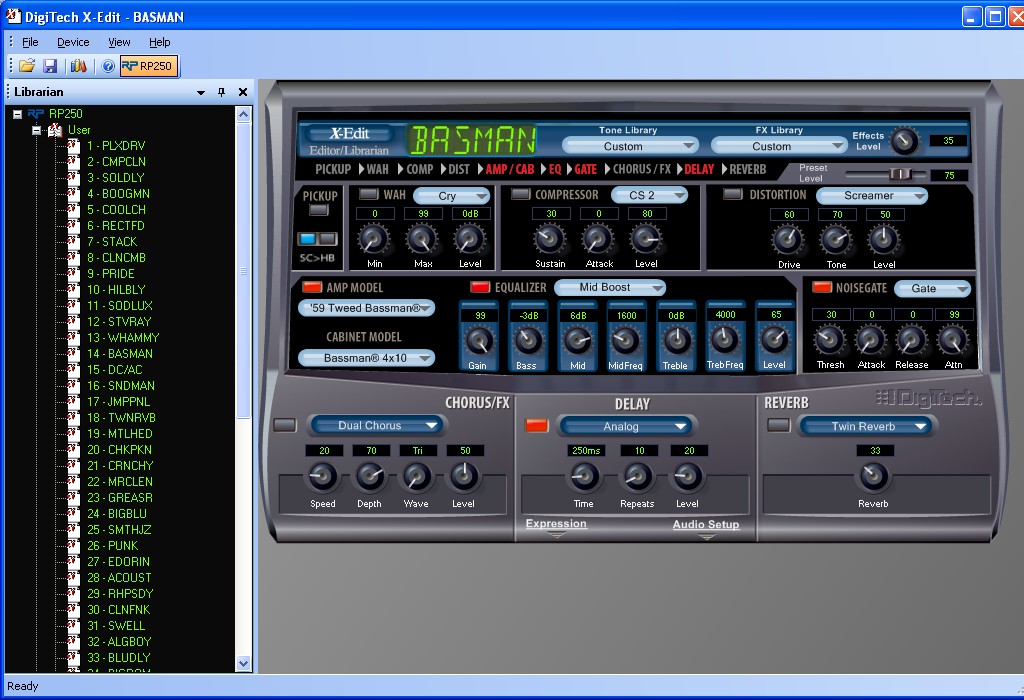Screen dimensions: 1024x700
Task: Click the Delay Repeats knob
Action: 637,477
